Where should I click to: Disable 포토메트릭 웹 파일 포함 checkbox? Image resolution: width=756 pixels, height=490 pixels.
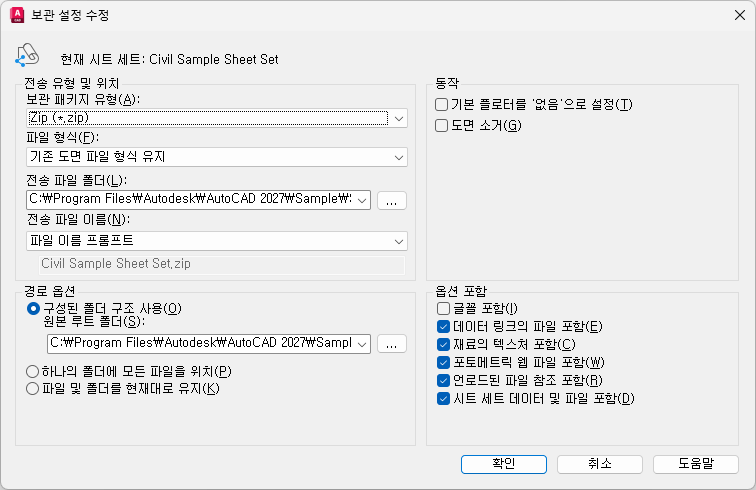(x=443, y=362)
